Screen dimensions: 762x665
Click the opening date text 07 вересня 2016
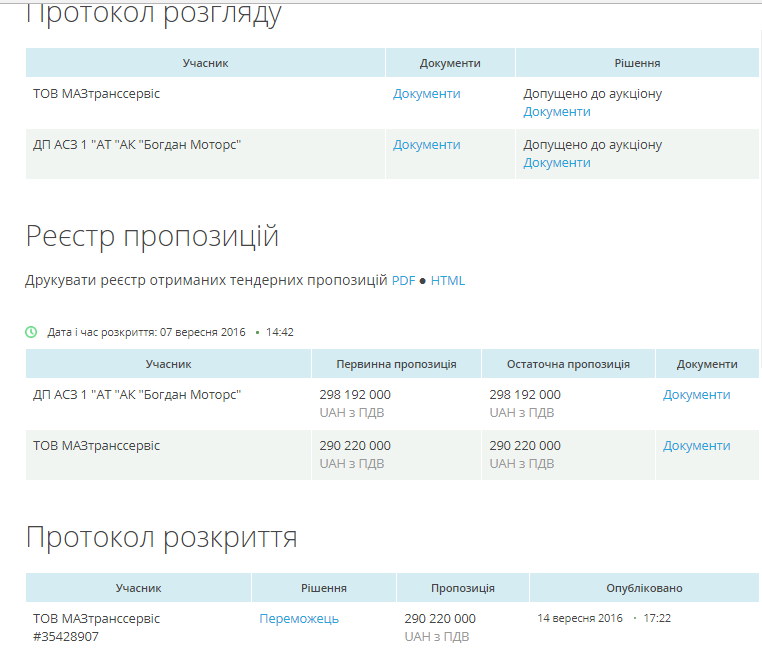click(x=201, y=332)
